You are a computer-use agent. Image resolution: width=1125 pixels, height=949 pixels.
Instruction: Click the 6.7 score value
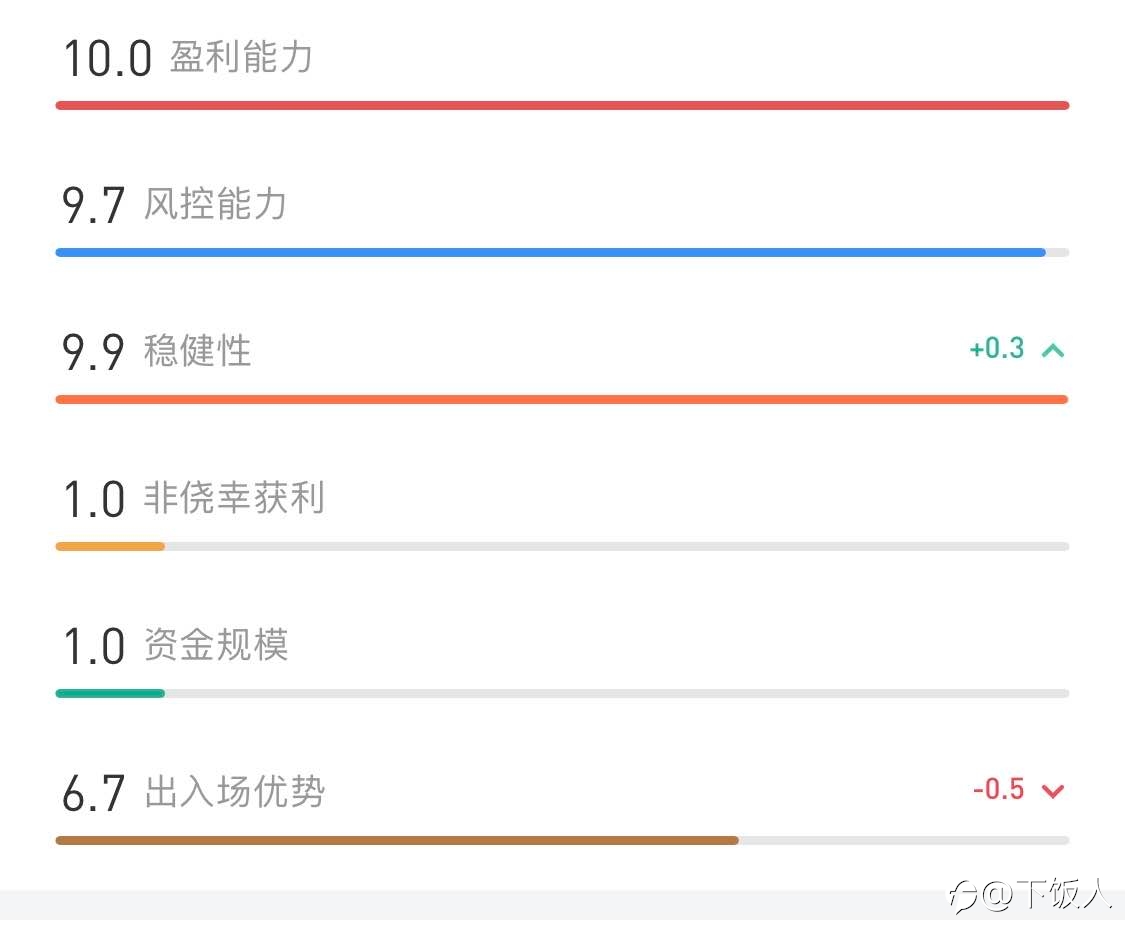point(93,793)
